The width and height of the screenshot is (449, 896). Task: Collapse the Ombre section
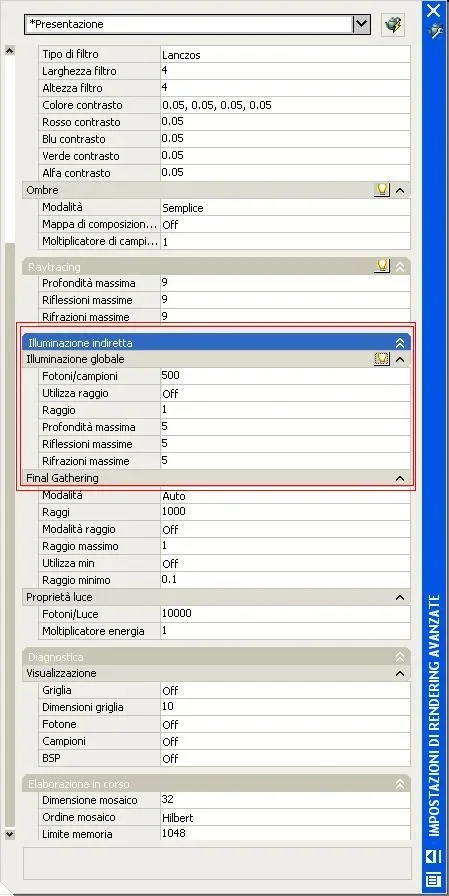point(400,190)
